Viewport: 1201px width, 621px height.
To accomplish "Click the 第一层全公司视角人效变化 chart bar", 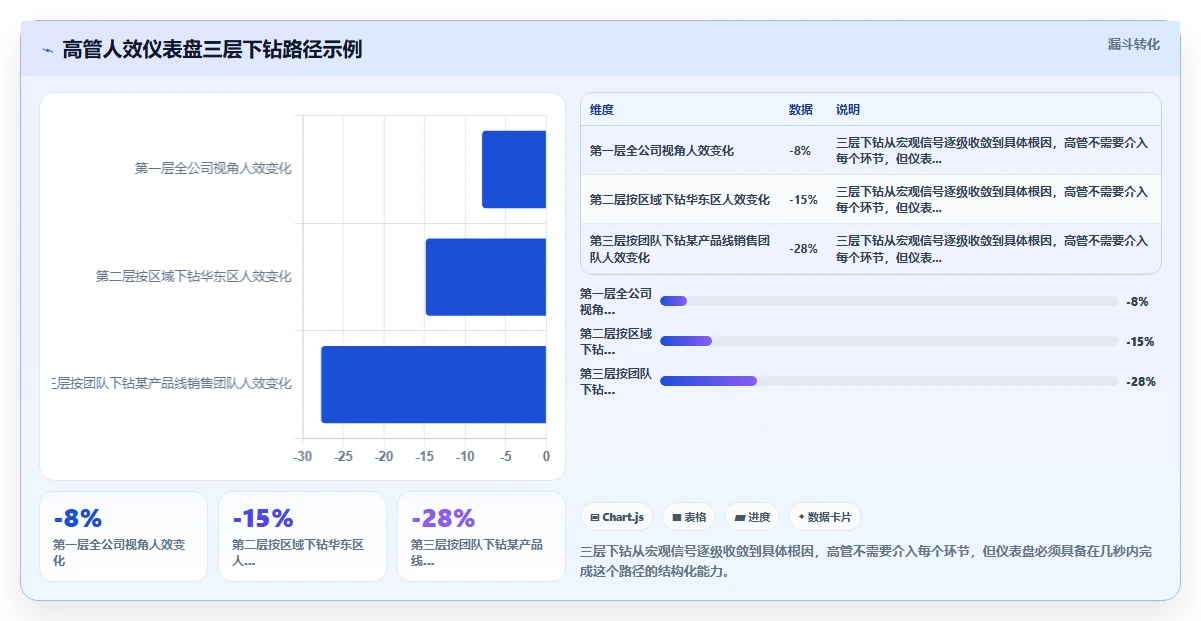I will pyautogui.click(x=514, y=169).
